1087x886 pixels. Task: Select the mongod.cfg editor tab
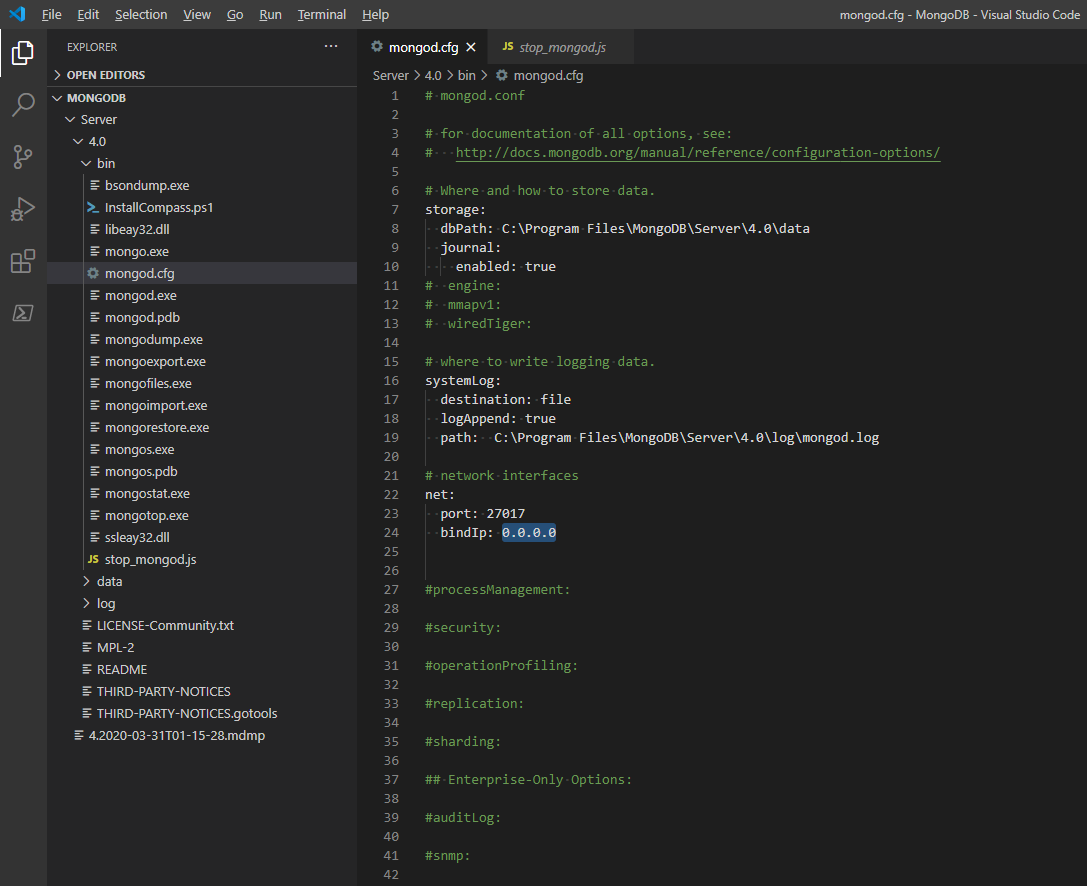pos(423,47)
